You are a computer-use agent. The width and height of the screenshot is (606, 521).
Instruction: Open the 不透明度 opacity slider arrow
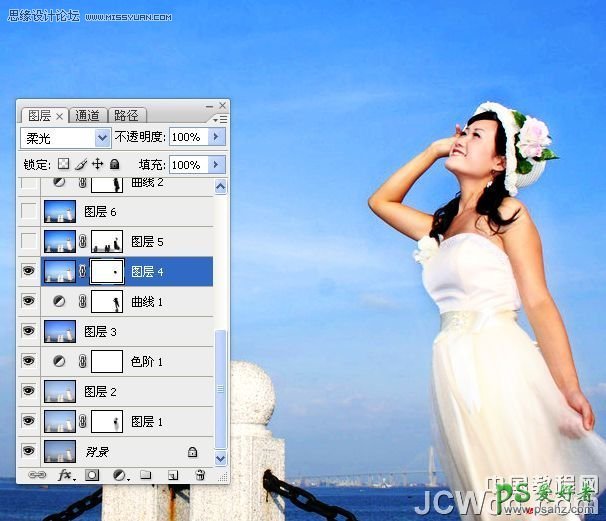point(217,137)
